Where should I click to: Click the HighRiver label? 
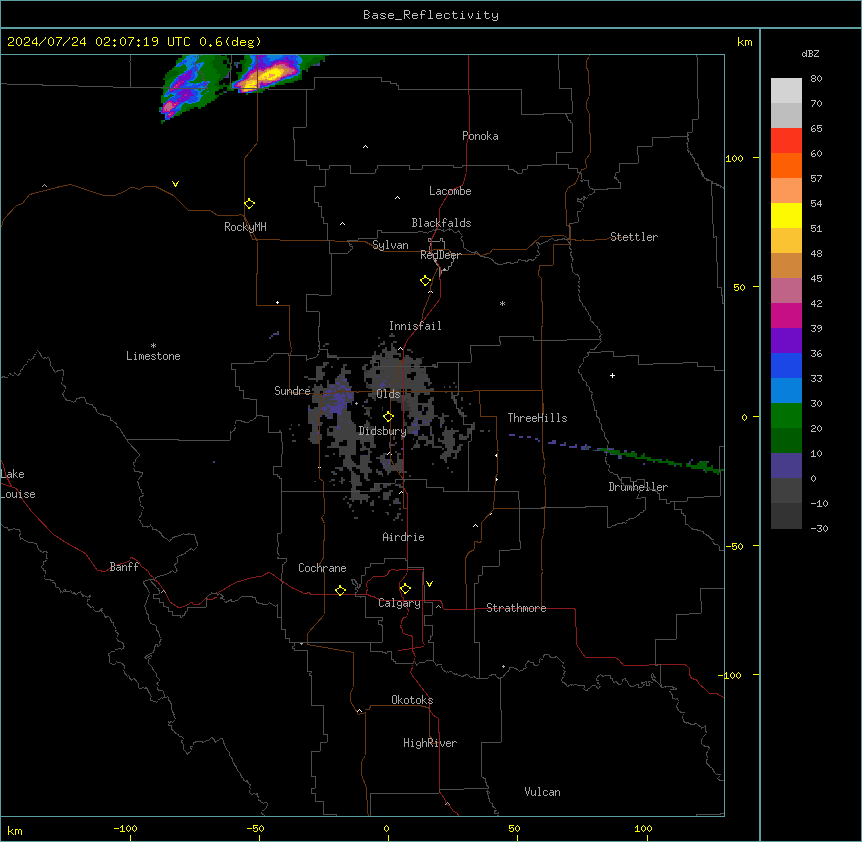(430, 743)
